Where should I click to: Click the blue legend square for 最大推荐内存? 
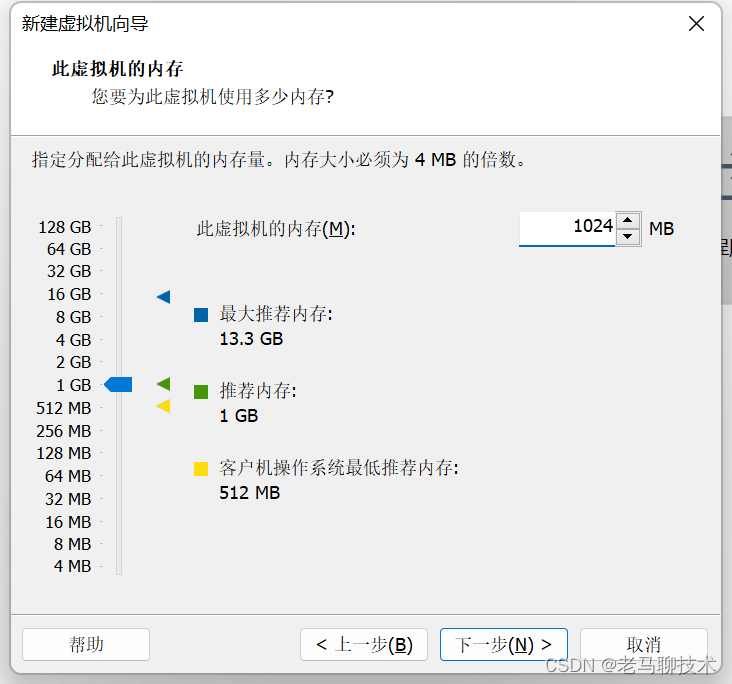click(201, 315)
